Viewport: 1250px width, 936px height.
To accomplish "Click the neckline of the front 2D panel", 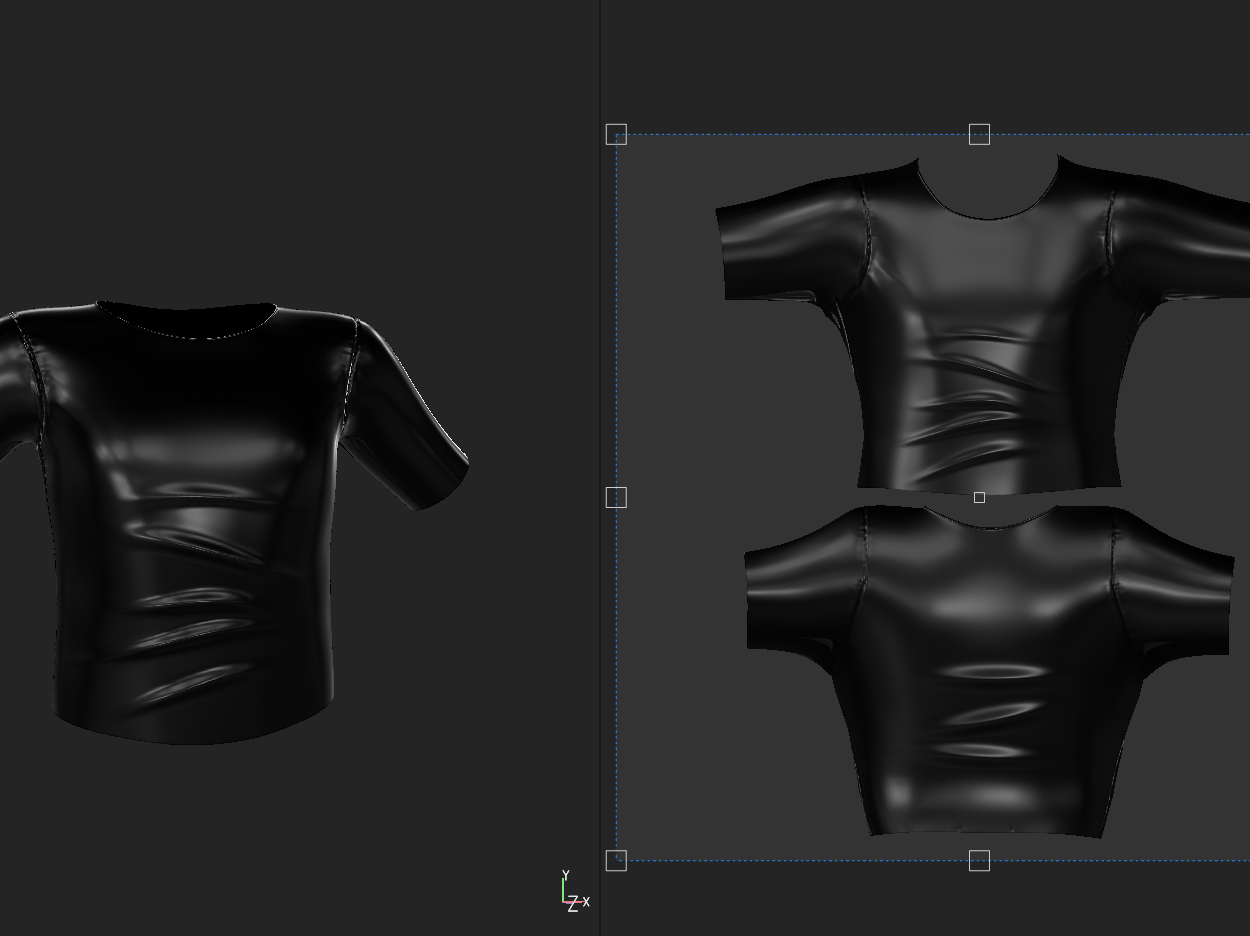I will [x=987, y=216].
